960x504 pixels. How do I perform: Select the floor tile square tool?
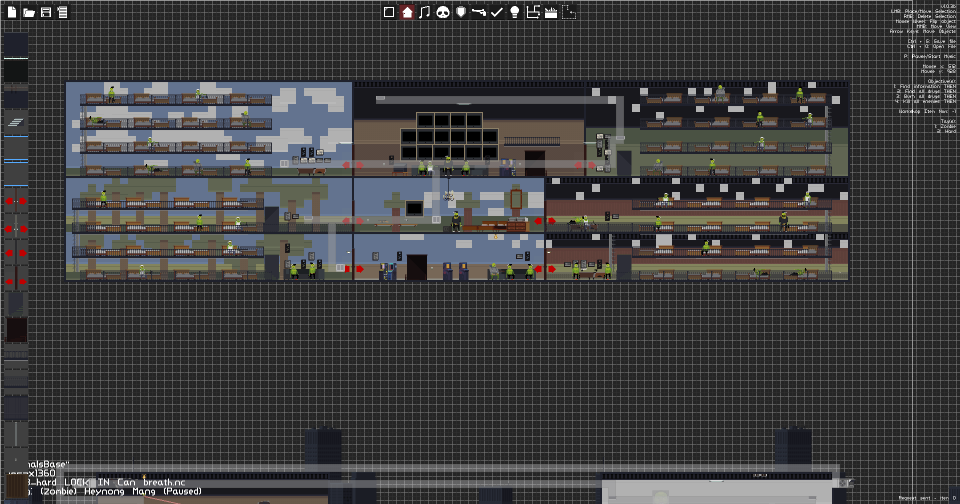389,12
